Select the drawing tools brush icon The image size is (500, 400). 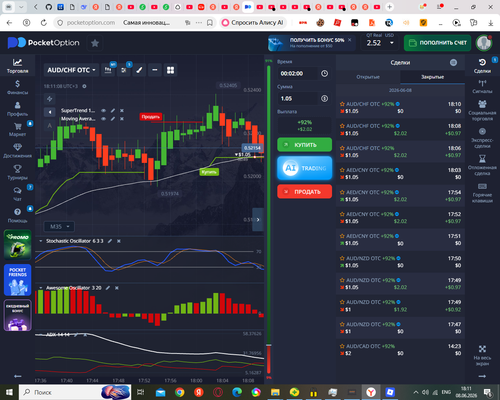139,70
